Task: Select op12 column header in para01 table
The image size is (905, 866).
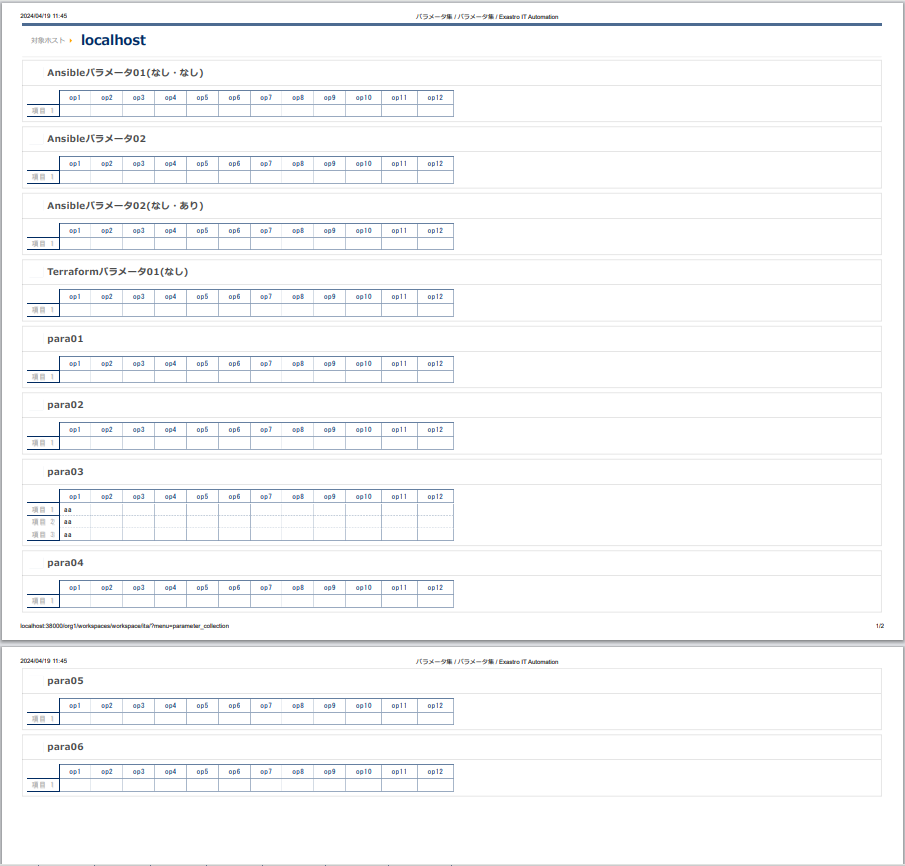Action: (x=435, y=364)
